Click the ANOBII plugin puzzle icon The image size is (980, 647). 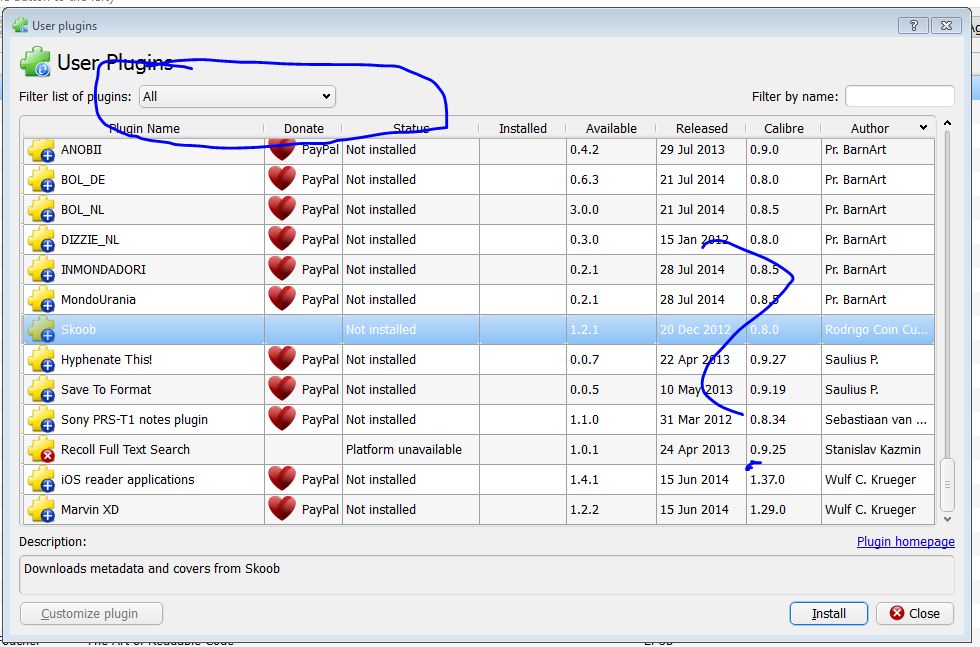(41, 150)
